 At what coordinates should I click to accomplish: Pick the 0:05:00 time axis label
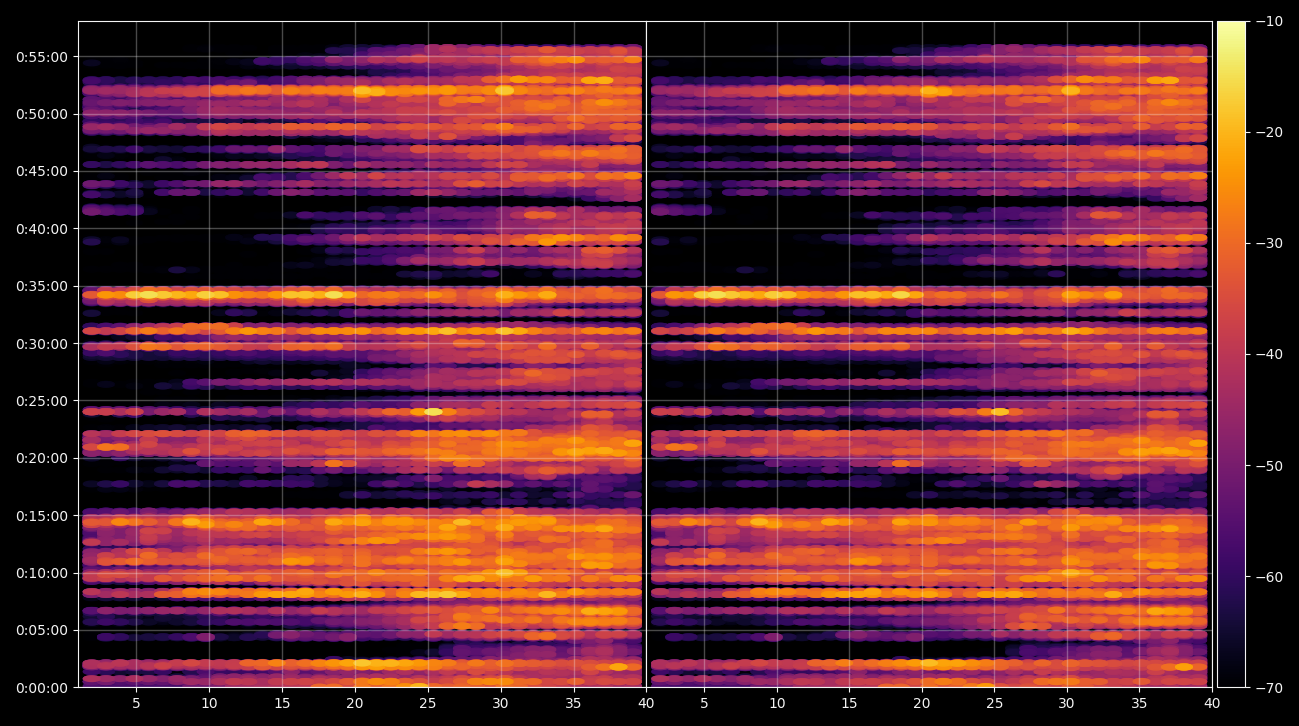41,630
